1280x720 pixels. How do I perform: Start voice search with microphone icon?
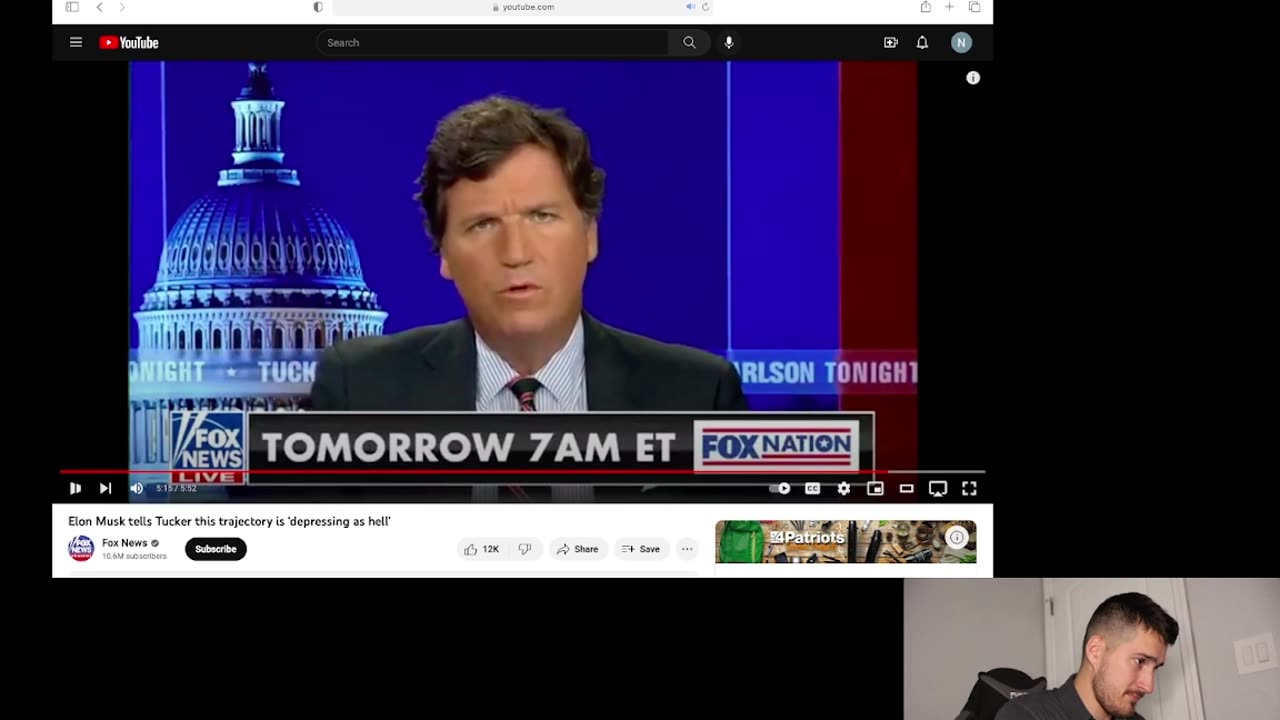tap(729, 42)
